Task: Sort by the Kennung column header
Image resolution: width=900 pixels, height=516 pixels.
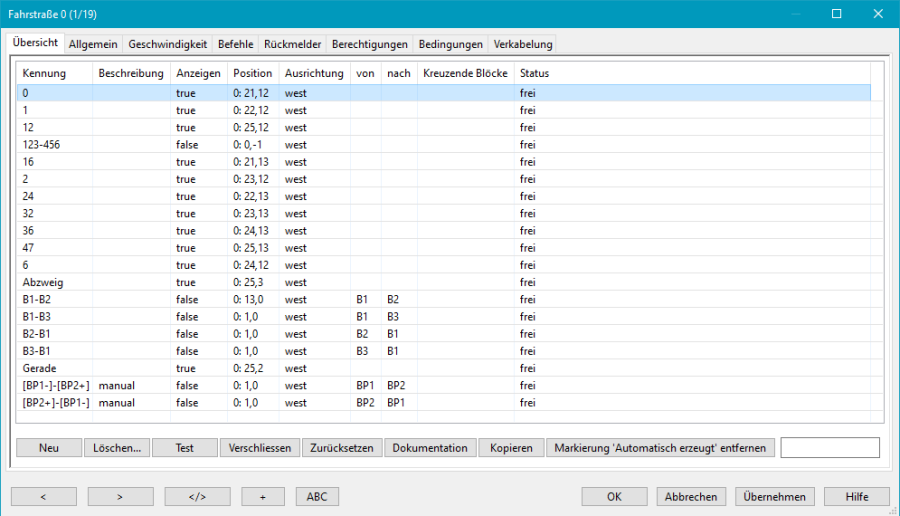Action: 45,73
